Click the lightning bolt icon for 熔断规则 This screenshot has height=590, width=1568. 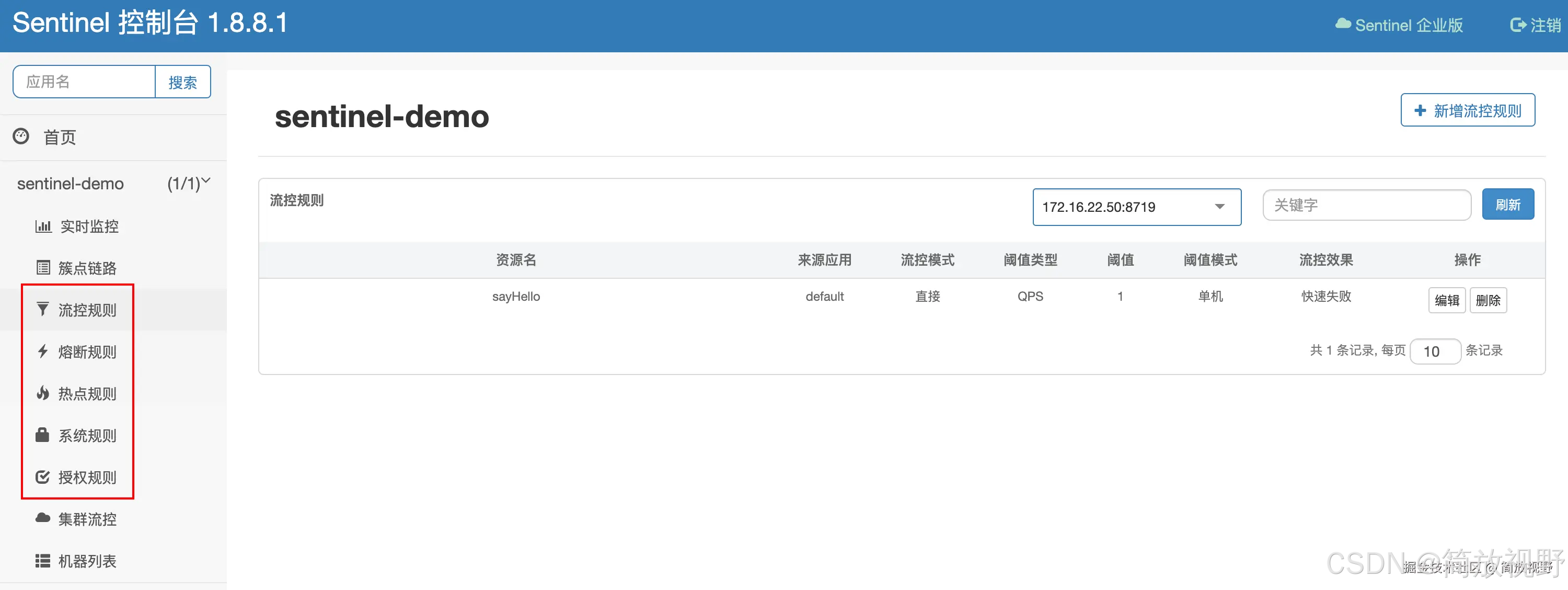(43, 351)
